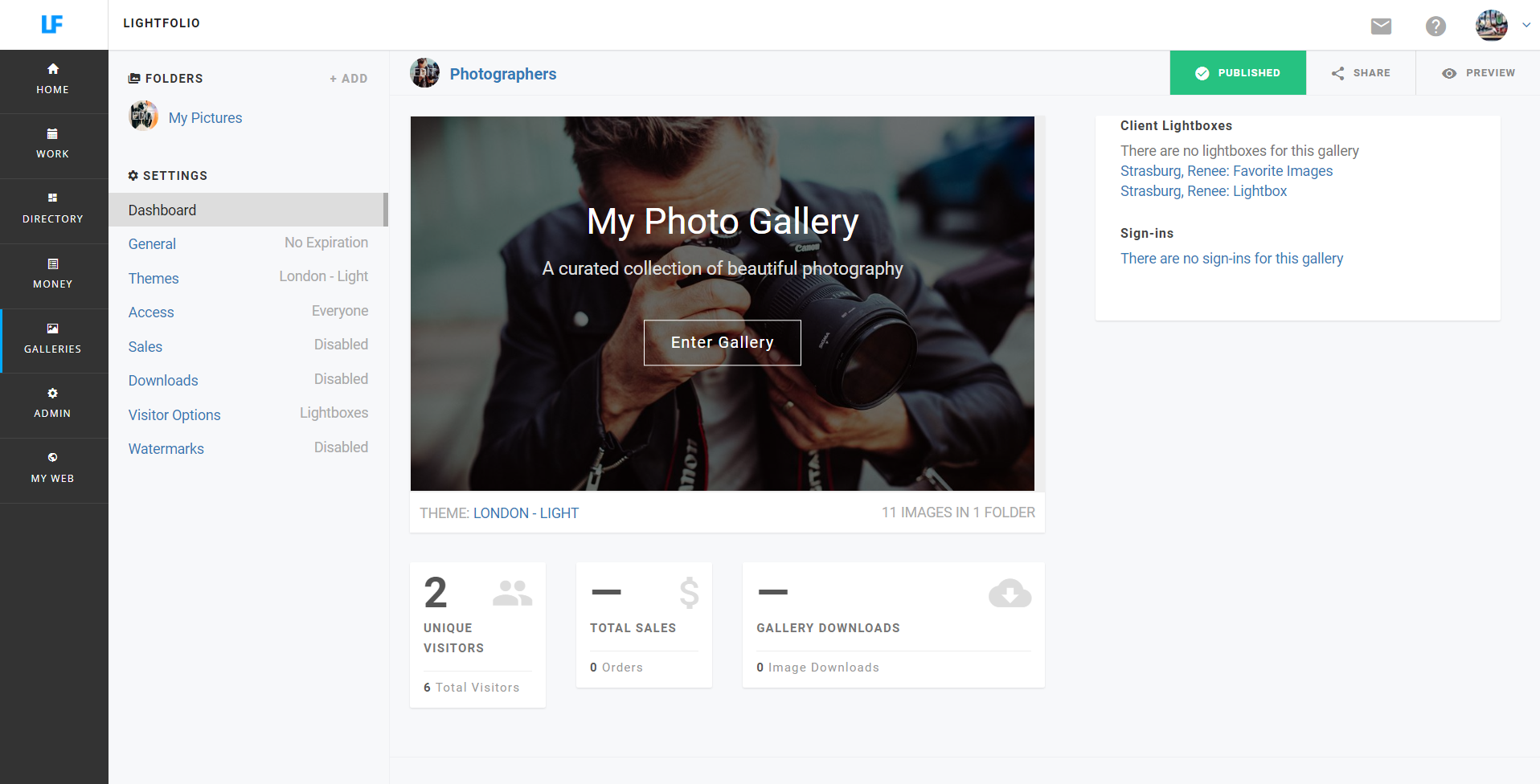
Task: Click the LONDON - LIGHT theme link
Action: tap(526, 513)
